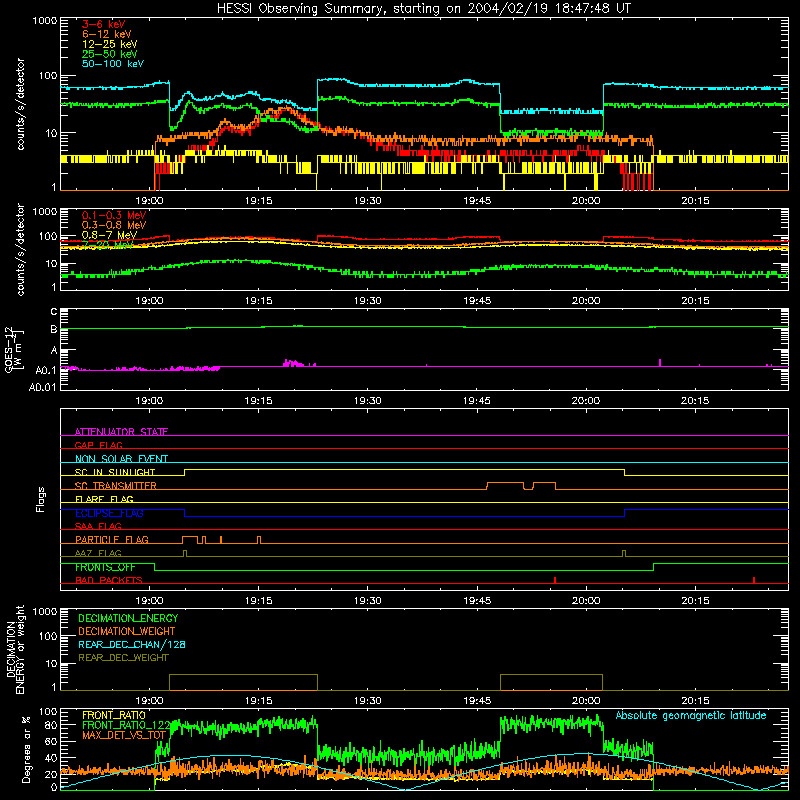The image size is (800, 800).
Task: Select the green 25-50 keV legend label
Action: (110, 54)
